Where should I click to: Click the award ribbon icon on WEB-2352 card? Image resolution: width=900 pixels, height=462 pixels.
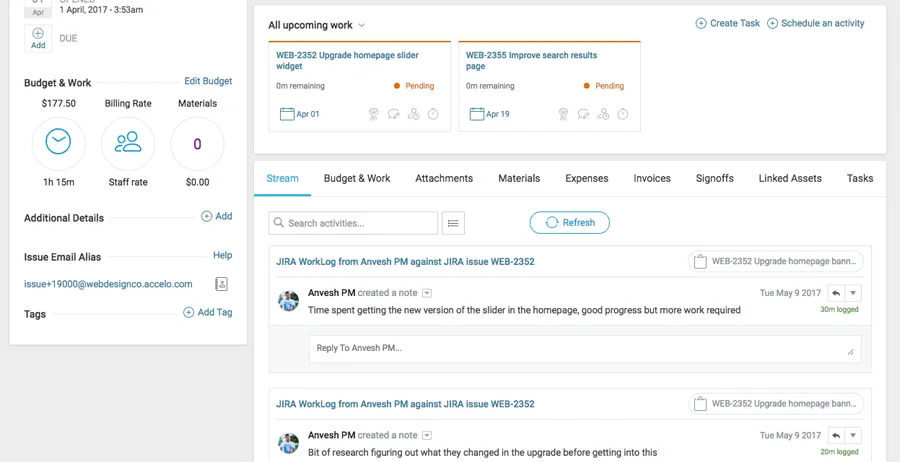point(374,114)
